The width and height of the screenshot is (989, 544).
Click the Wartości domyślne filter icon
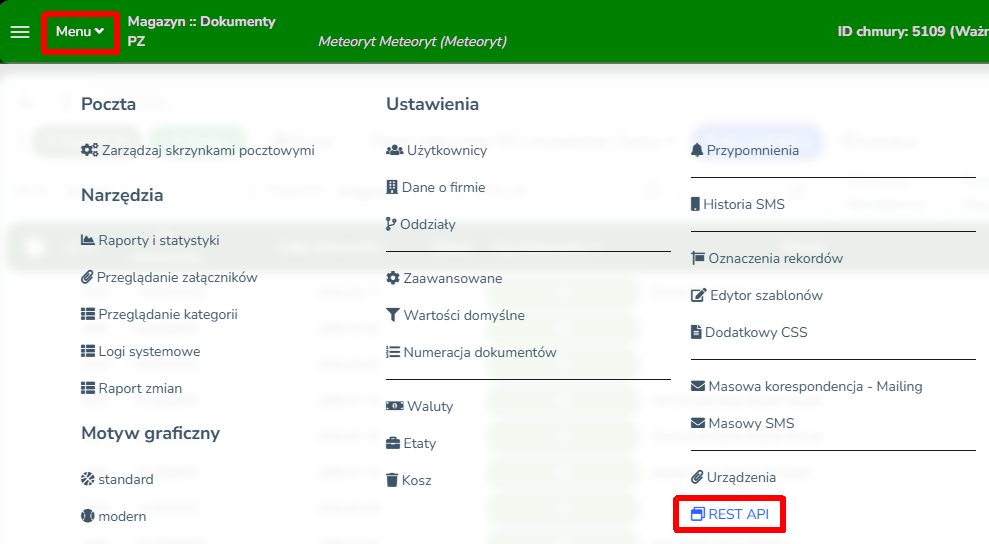click(393, 315)
